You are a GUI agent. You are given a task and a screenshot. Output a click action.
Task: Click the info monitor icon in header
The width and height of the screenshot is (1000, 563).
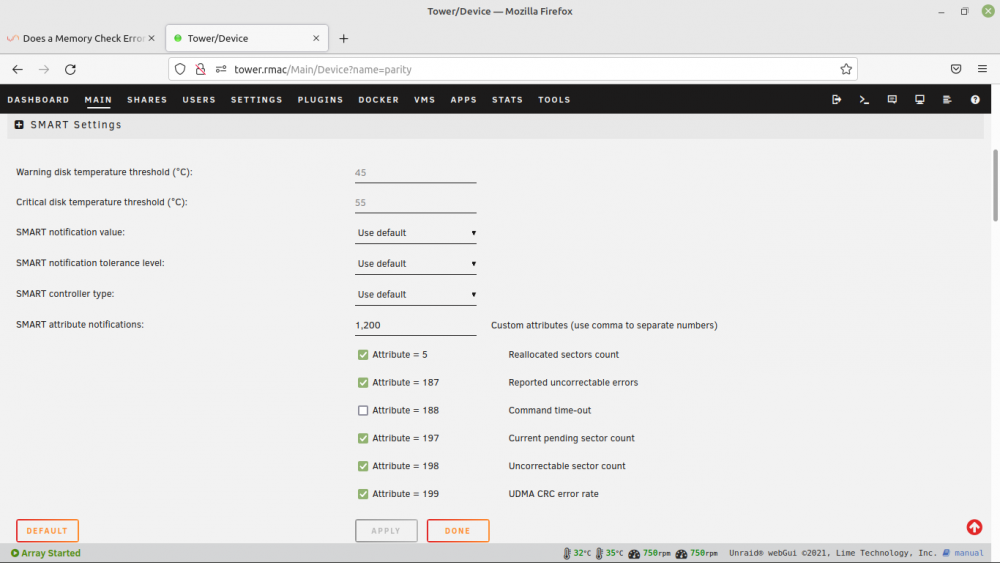click(x=920, y=99)
